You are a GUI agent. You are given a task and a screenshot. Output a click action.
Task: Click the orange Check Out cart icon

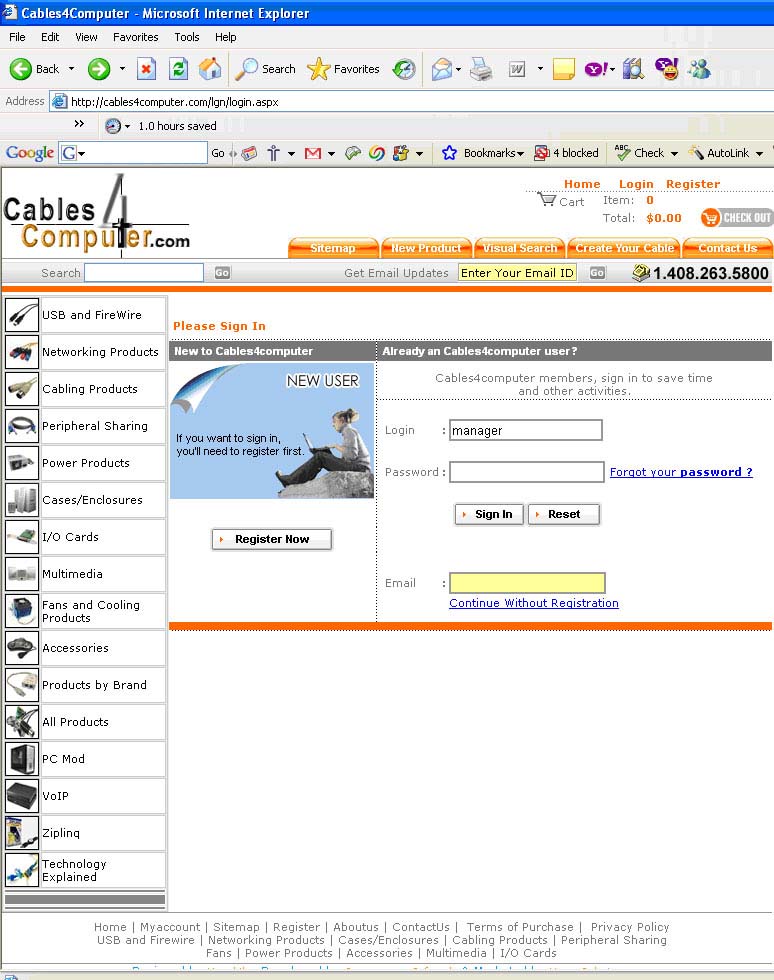pyautogui.click(x=711, y=218)
